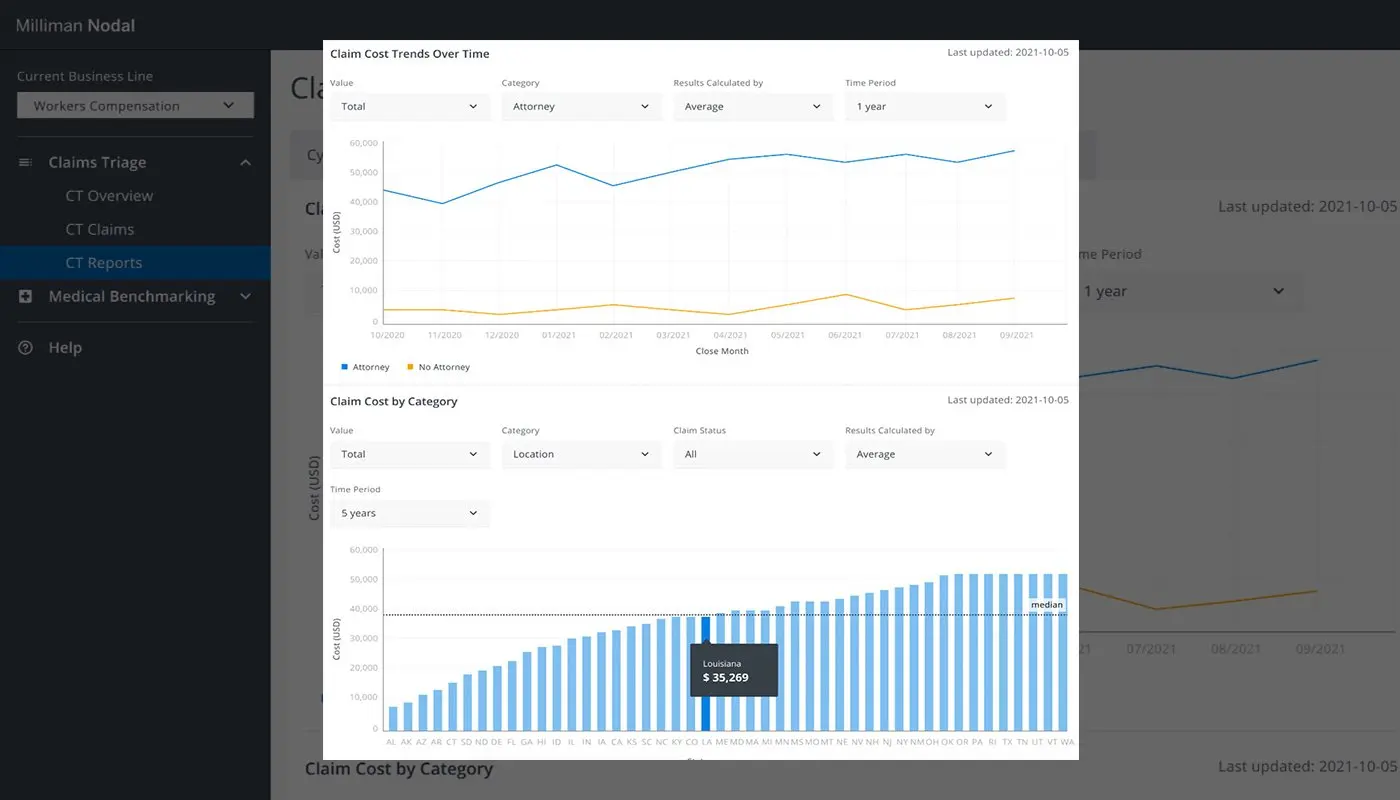
Task: Open the Time Period dropdown showing 5 years
Action: point(410,513)
